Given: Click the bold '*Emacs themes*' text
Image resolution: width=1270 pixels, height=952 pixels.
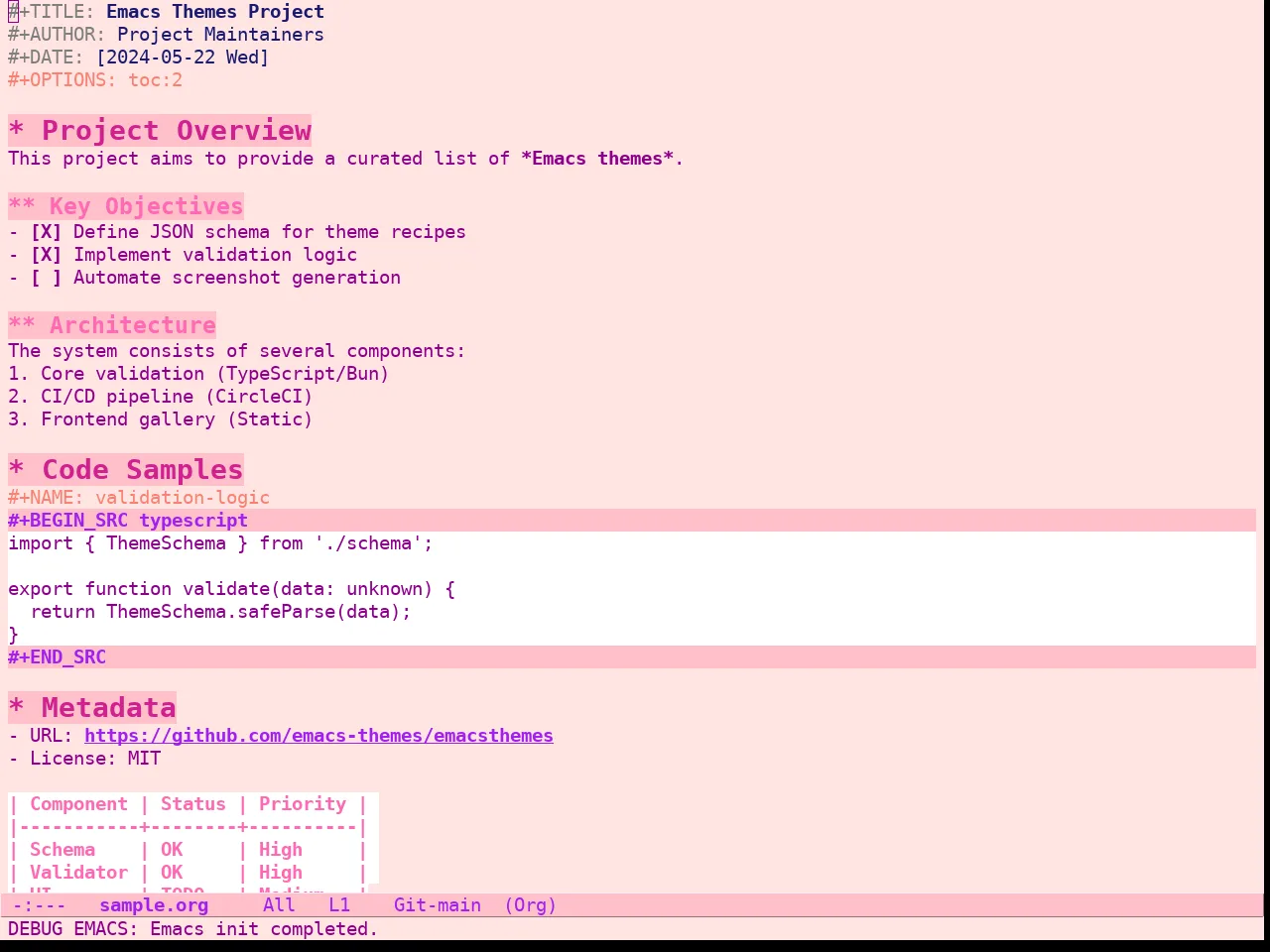Looking at the screenshot, I should coord(597,159).
